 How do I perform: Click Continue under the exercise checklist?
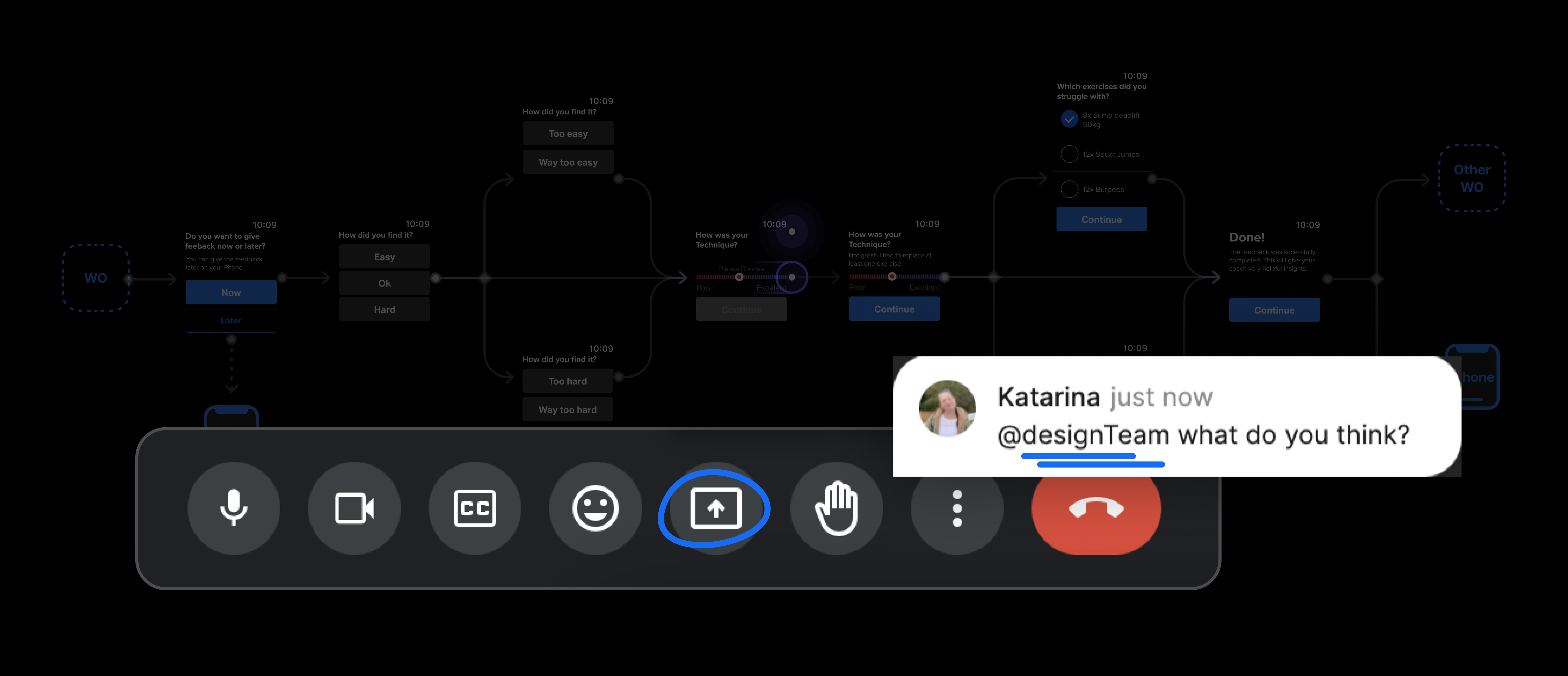pyautogui.click(x=1102, y=219)
